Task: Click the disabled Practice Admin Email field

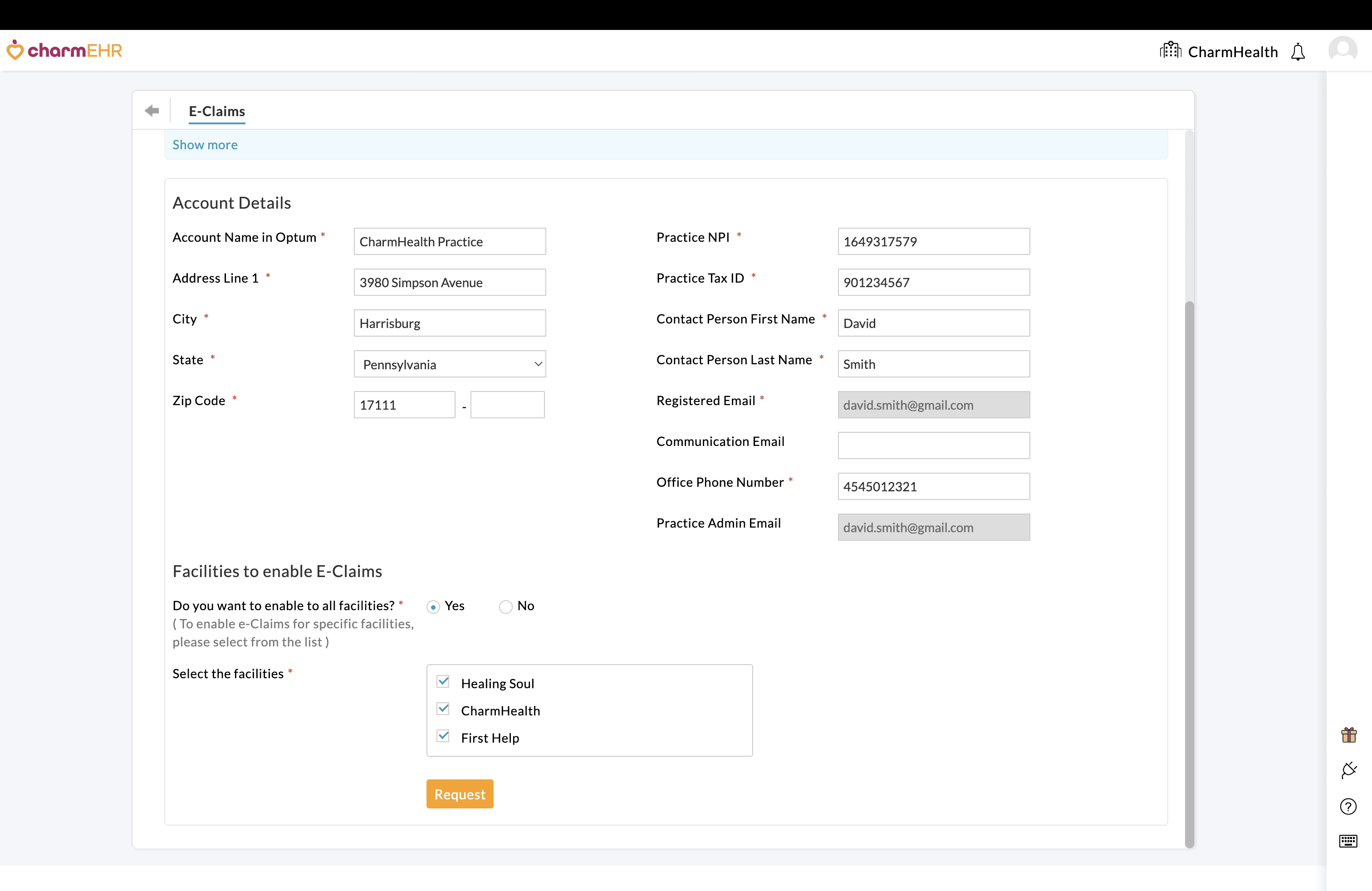Action: pyautogui.click(x=934, y=527)
